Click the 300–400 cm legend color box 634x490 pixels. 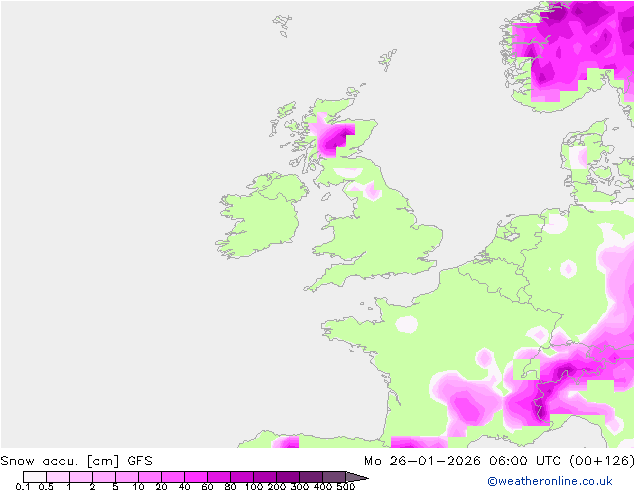pos(311,477)
